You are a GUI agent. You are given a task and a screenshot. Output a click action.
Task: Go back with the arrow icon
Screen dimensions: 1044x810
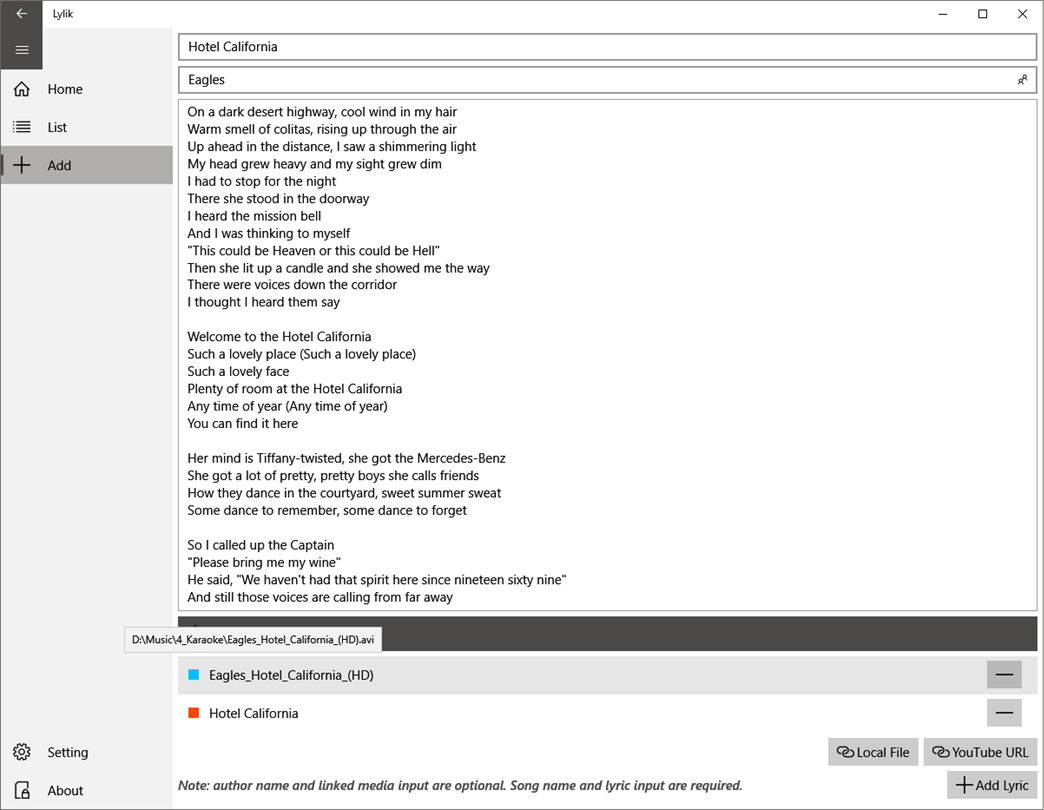[x=21, y=13]
